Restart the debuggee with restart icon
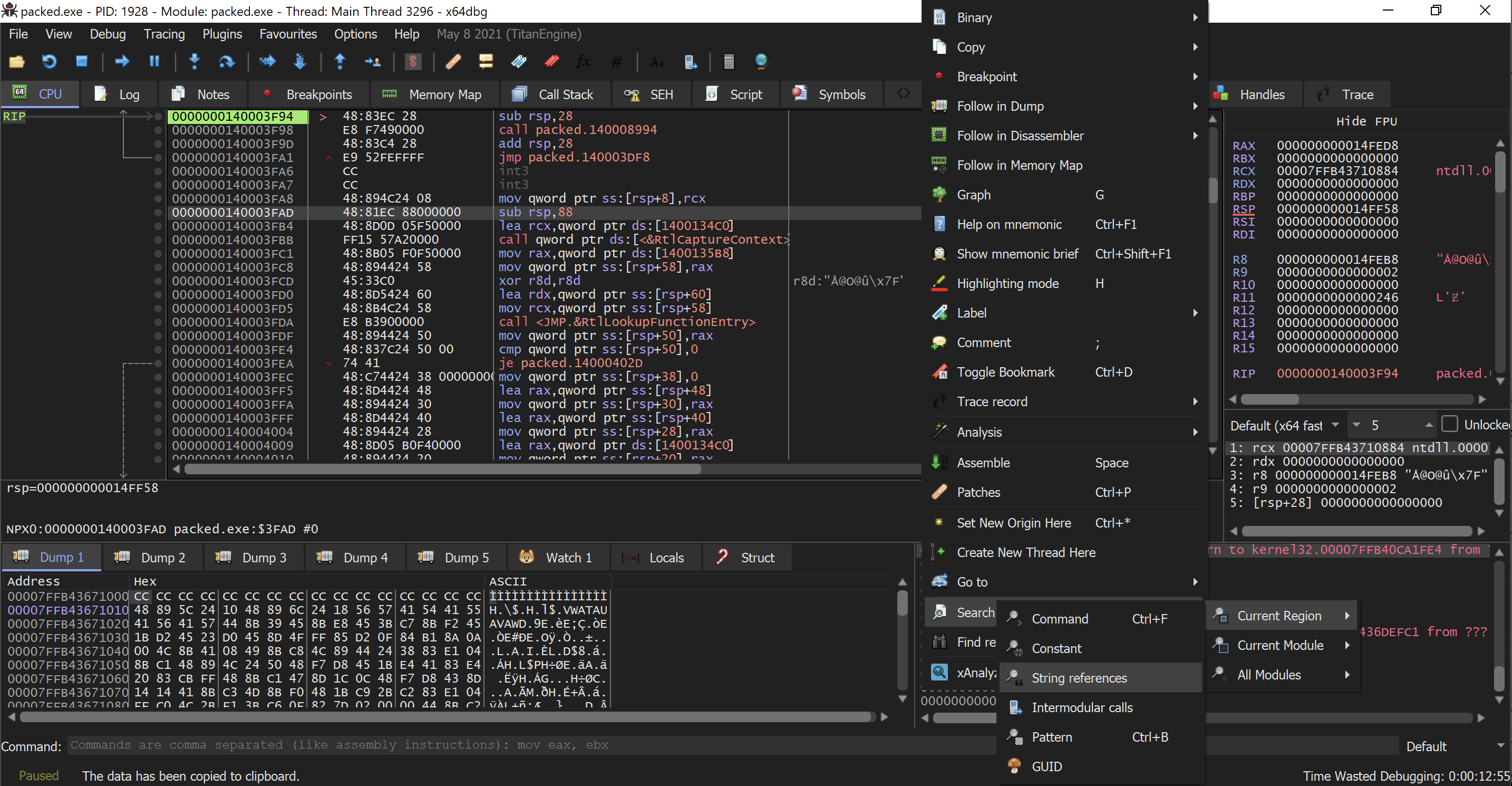1512x786 pixels. coord(50,62)
